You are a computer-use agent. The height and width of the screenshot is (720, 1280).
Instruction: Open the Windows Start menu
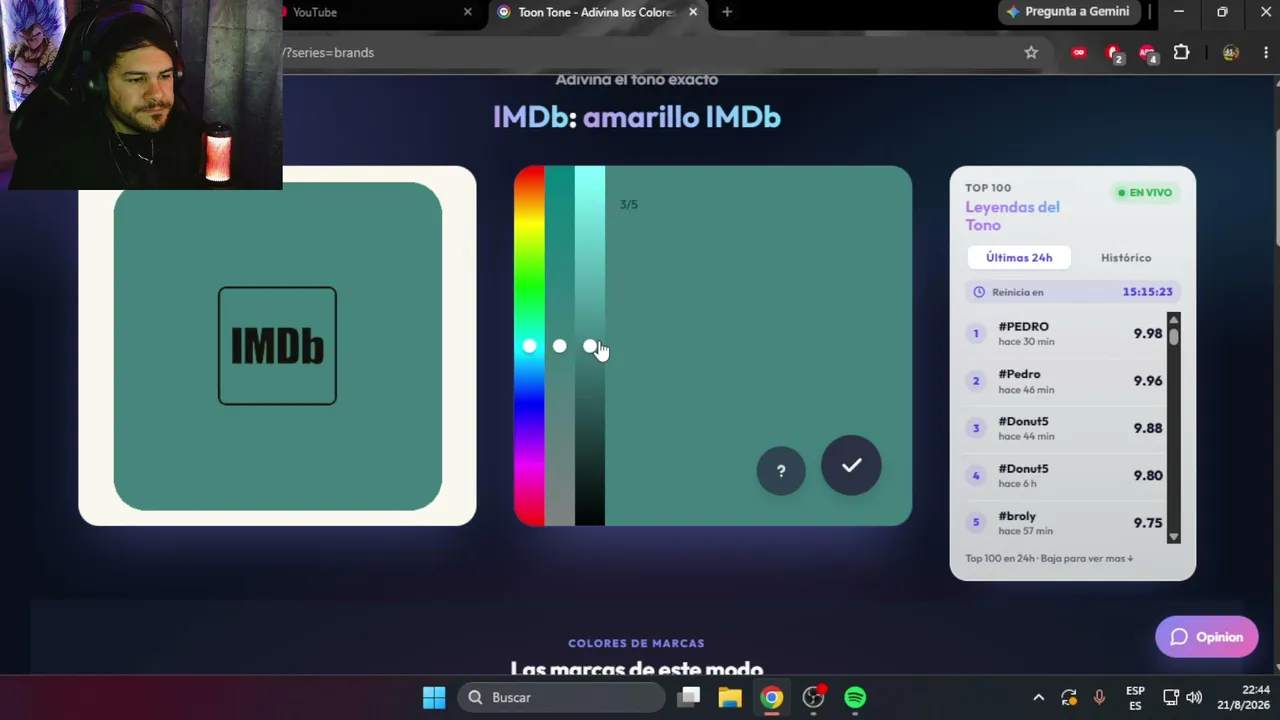434,697
